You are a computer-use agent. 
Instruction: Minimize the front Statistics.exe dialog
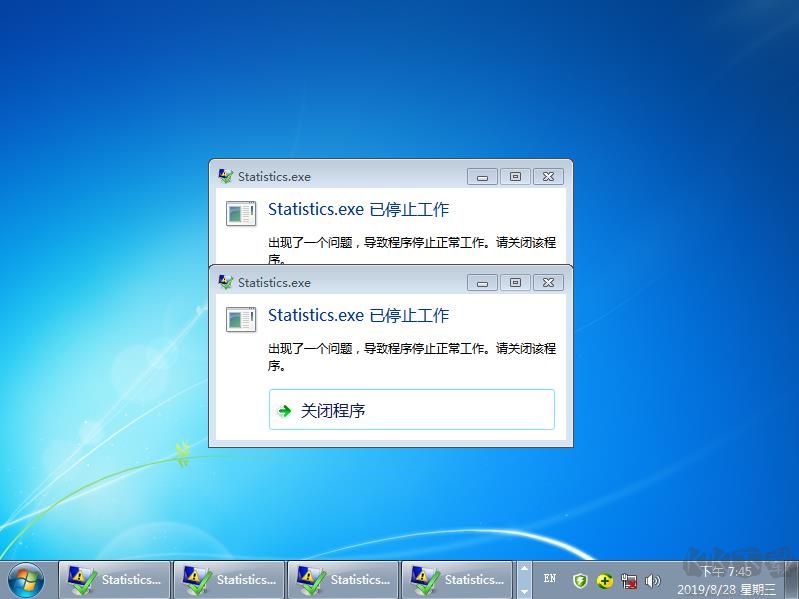coord(482,282)
